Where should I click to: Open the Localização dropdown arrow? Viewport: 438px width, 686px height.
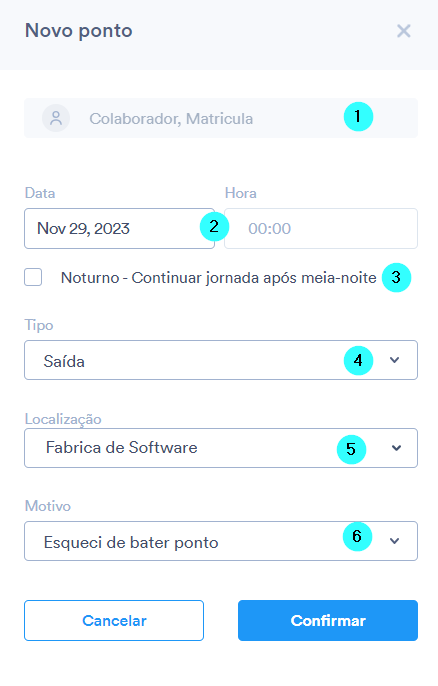(396, 448)
